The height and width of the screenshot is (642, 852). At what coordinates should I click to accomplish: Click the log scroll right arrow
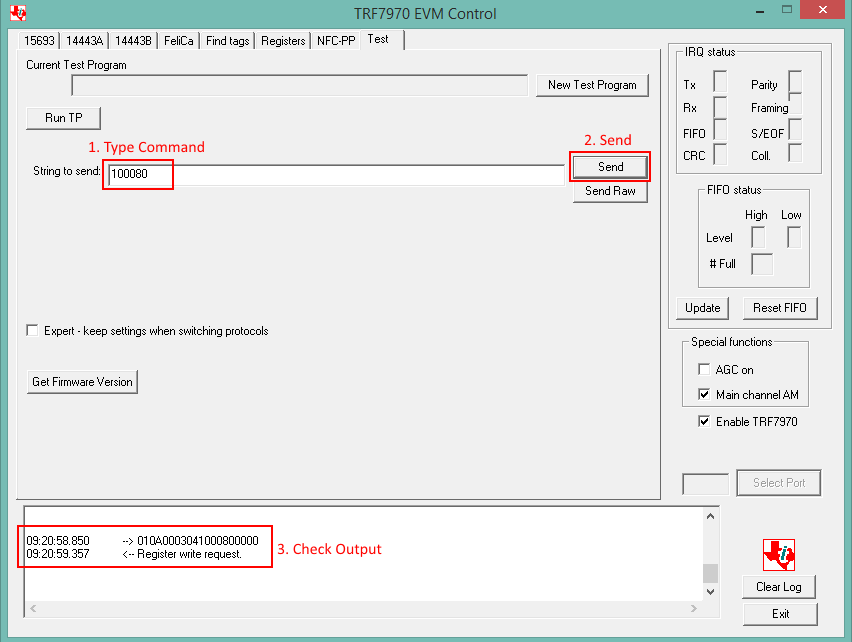coord(694,608)
